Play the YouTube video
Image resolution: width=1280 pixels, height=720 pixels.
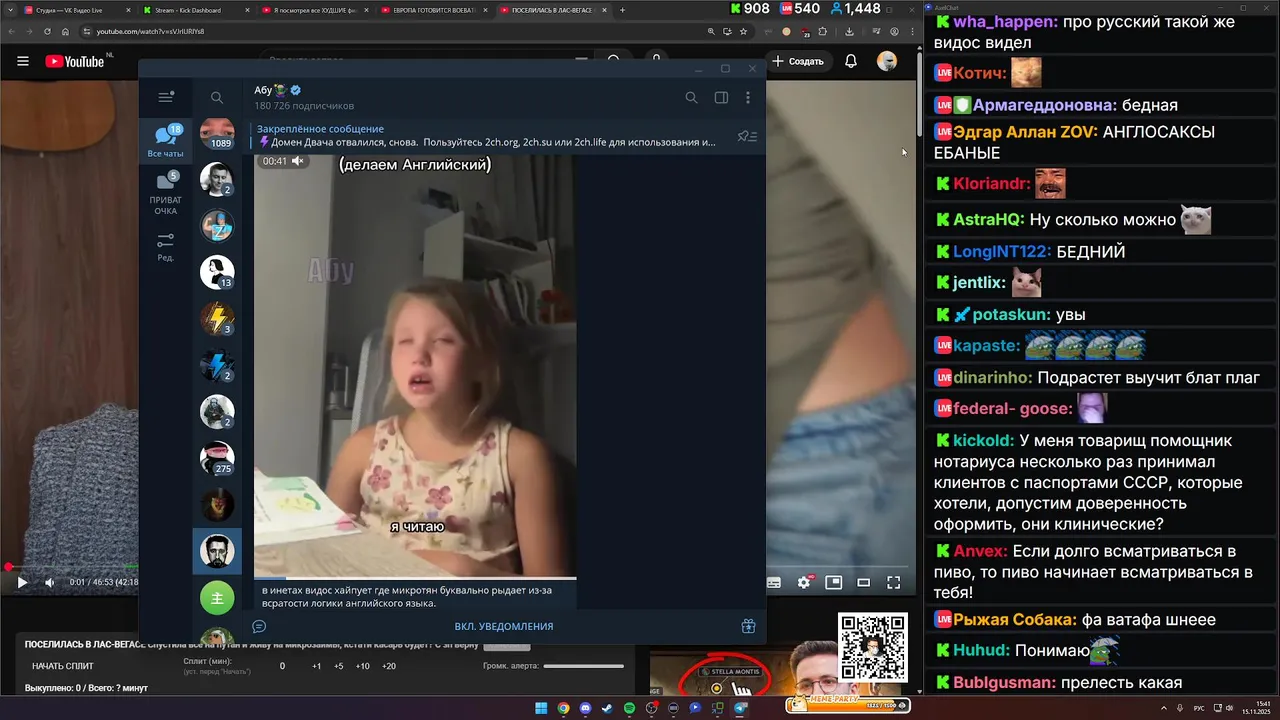(22, 582)
